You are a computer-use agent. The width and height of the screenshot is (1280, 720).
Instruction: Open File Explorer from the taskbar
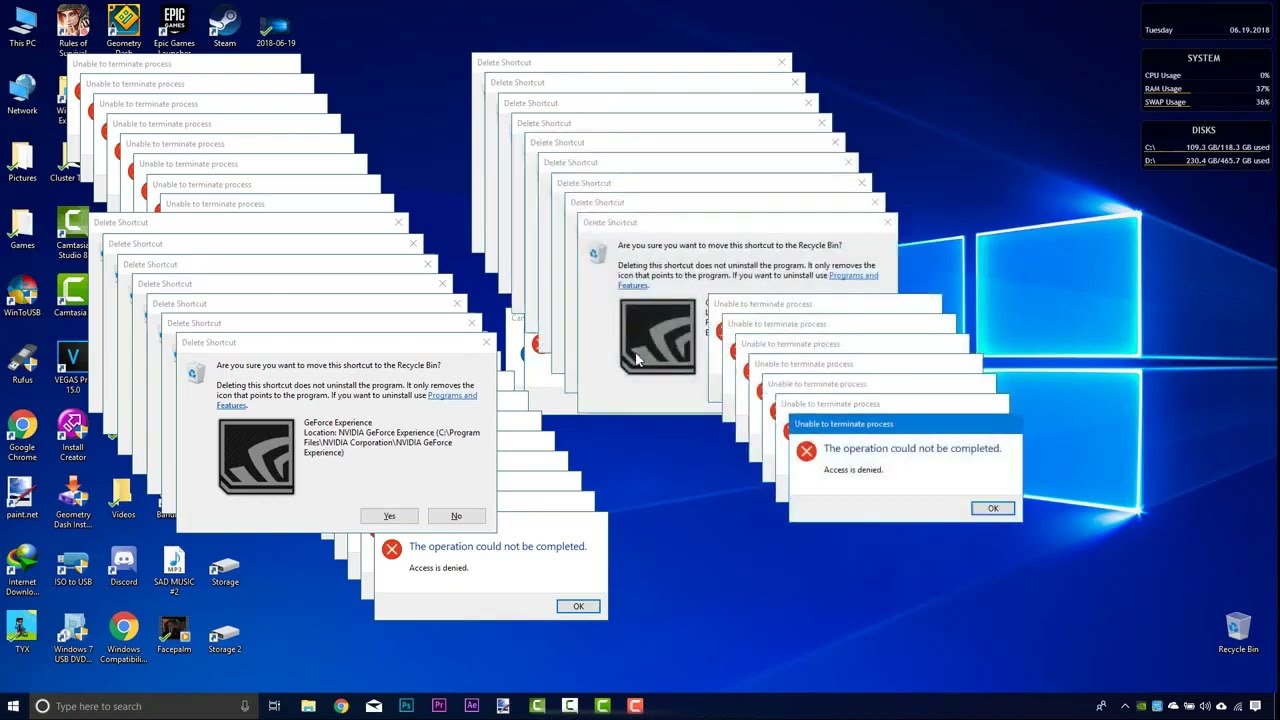(308, 706)
